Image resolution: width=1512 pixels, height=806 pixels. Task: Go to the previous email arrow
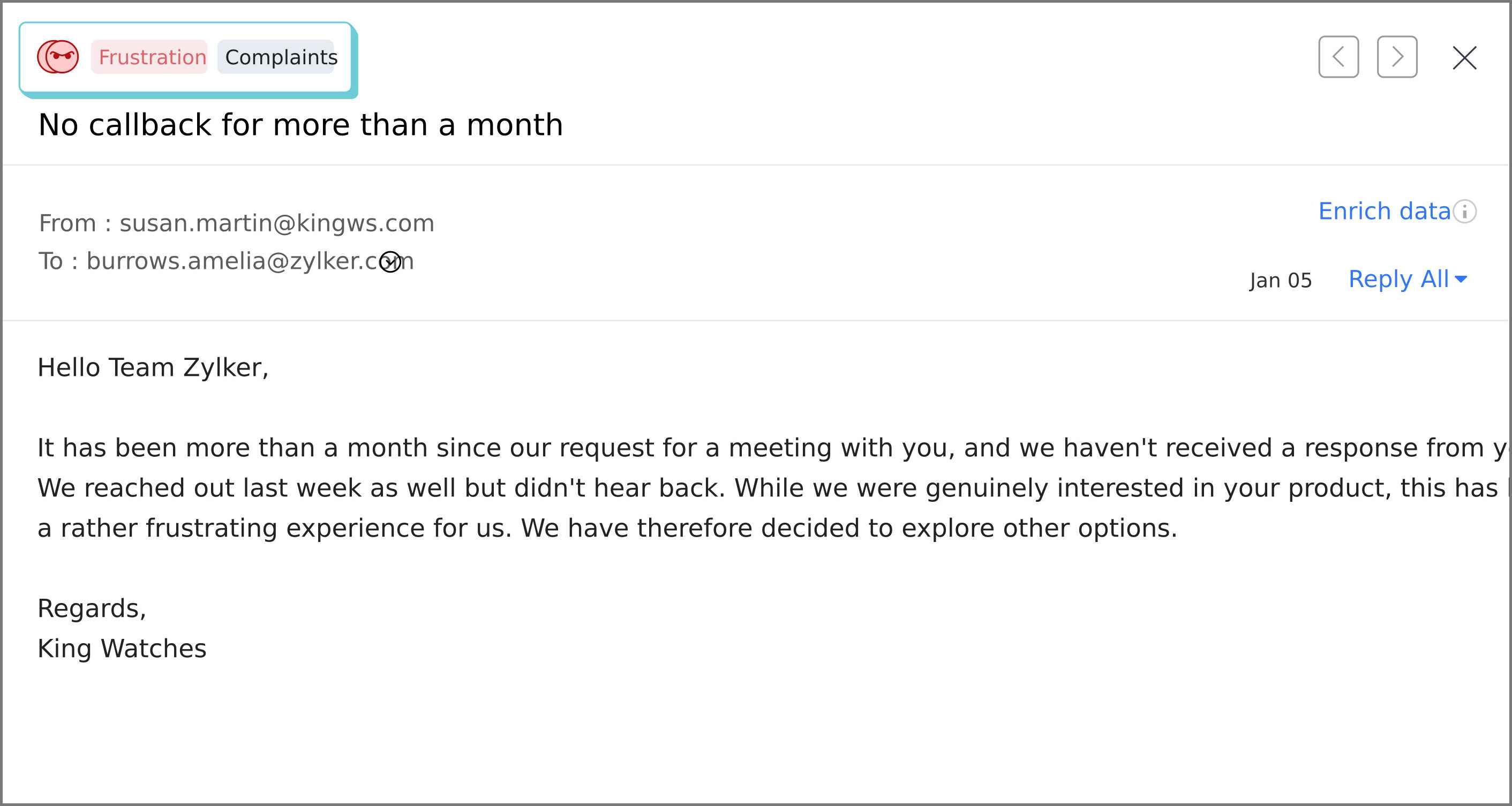coord(1338,57)
